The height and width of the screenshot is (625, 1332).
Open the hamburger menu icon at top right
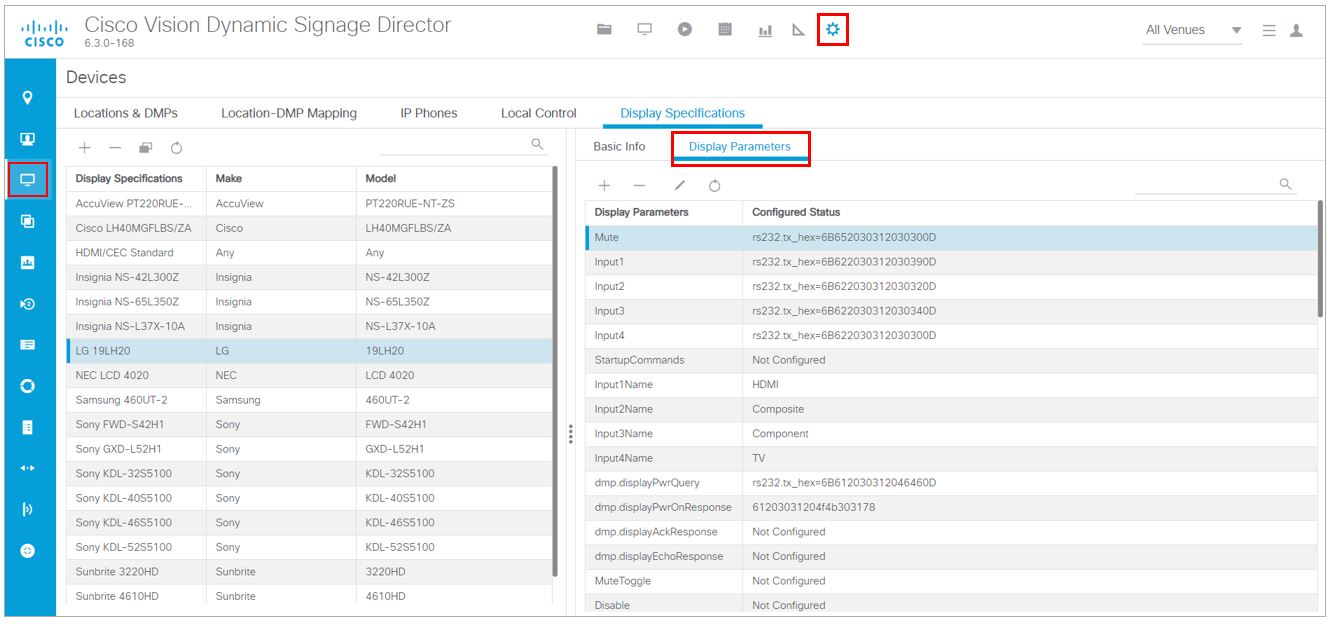[x=1269, y=31]
